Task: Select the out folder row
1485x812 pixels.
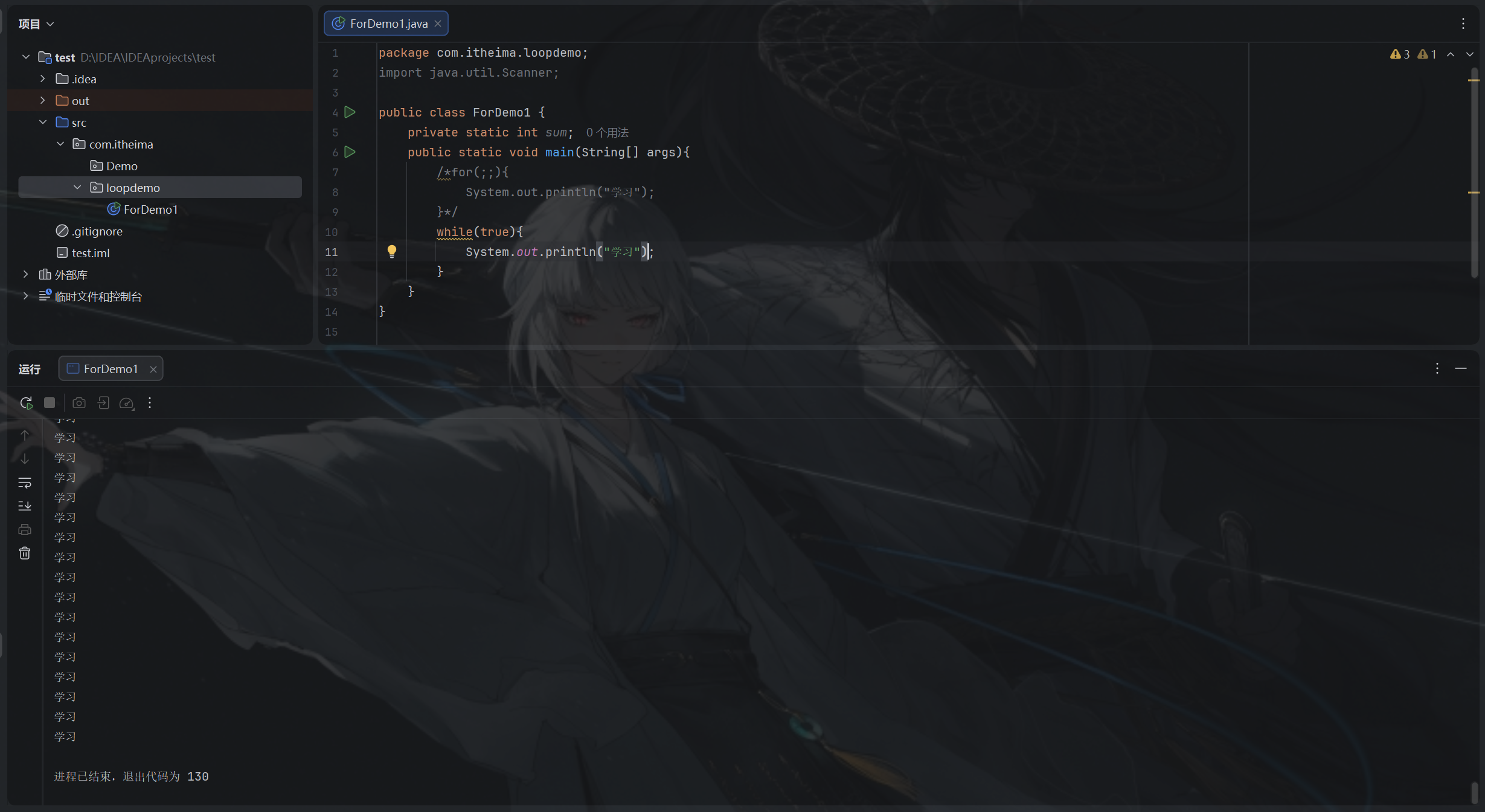Action: pyautogui.click(x=160, y=100)
